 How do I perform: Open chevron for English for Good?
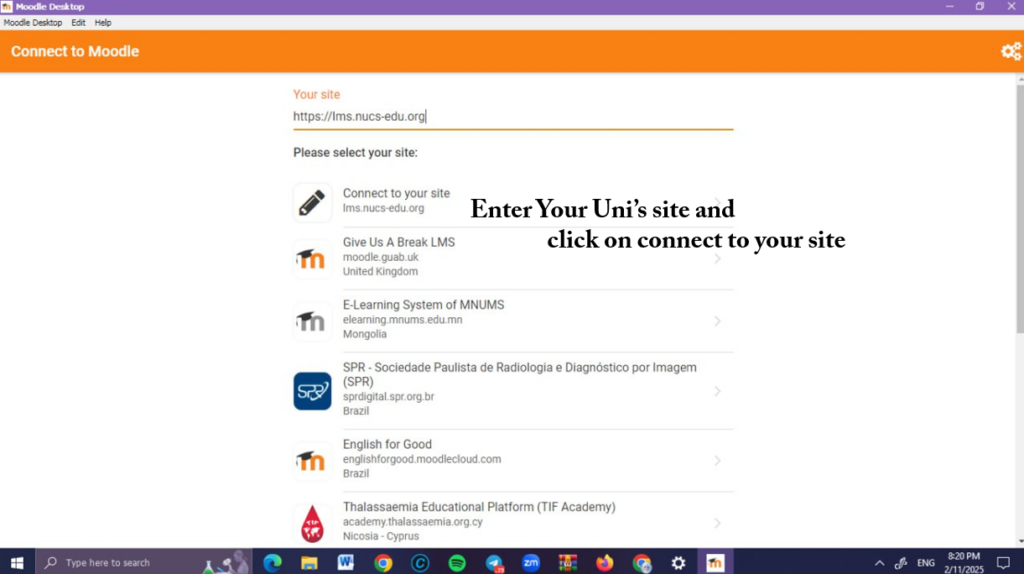(717, 460)
